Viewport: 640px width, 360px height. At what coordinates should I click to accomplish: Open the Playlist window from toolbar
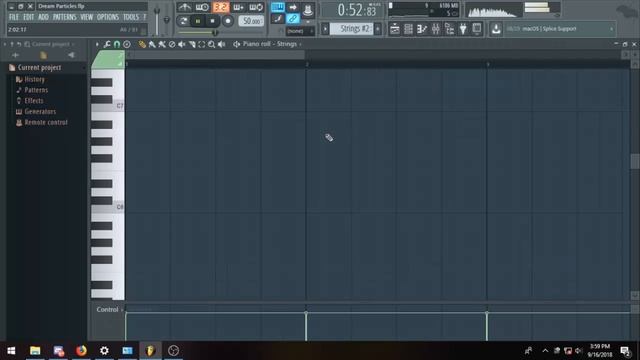point(395,29)
